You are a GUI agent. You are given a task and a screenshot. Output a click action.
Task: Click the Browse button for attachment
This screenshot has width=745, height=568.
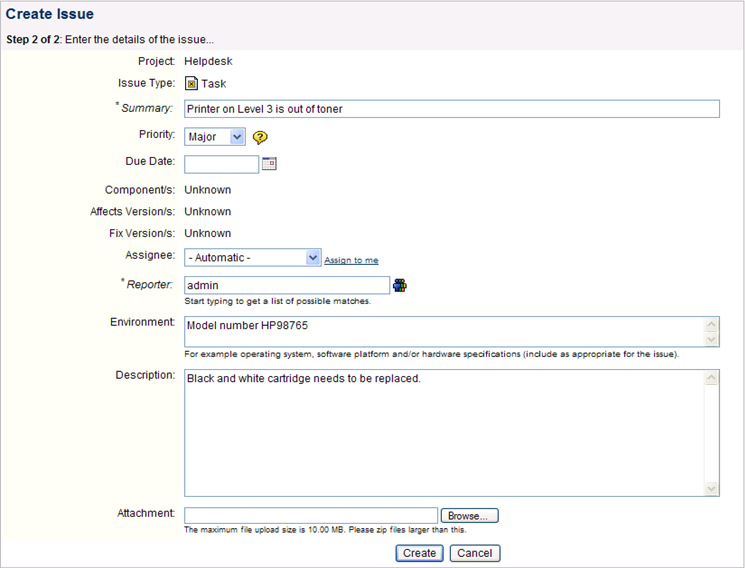pyautogui.click(x=469, y=516)
